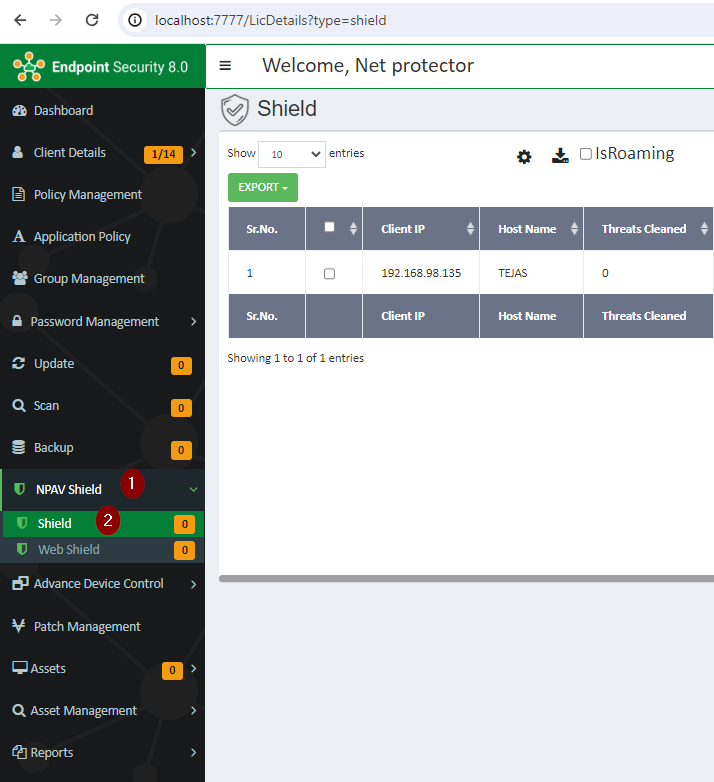Click the Application Policy letter icon
This screenshot has width=714, height=782.
(18, 236)
